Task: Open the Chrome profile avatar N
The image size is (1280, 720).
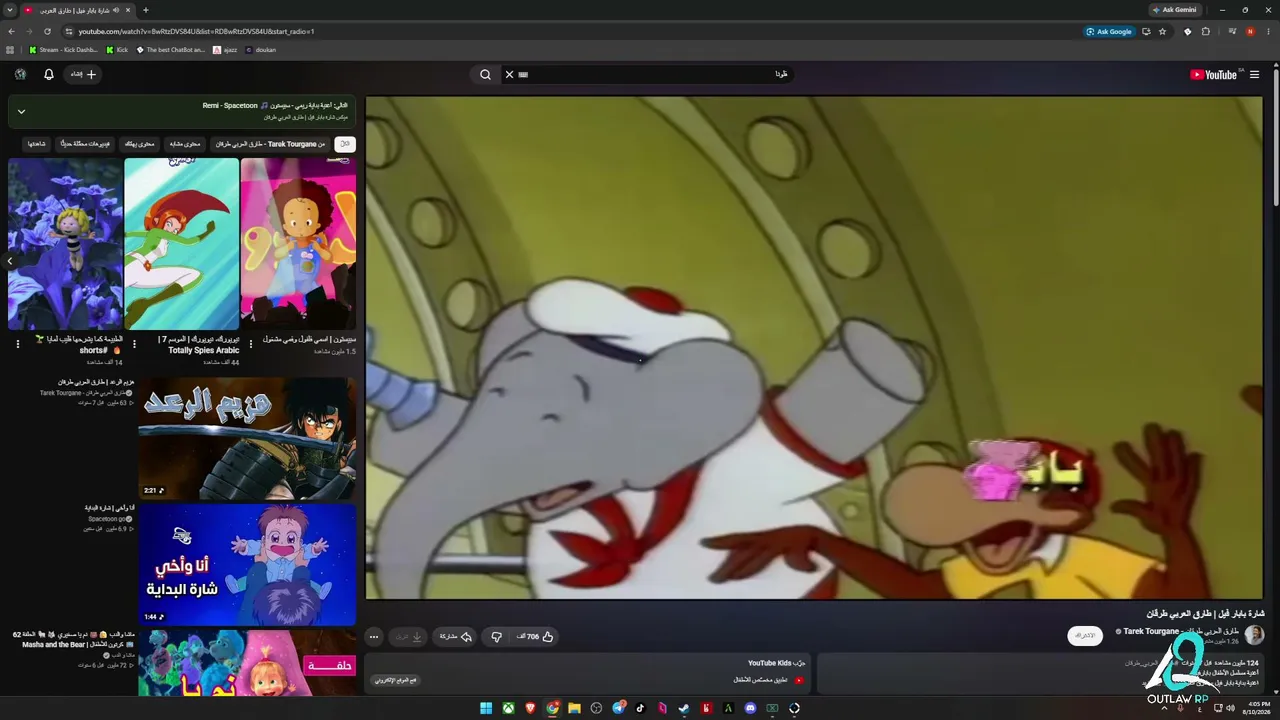Action: (x=1250, y=31)
